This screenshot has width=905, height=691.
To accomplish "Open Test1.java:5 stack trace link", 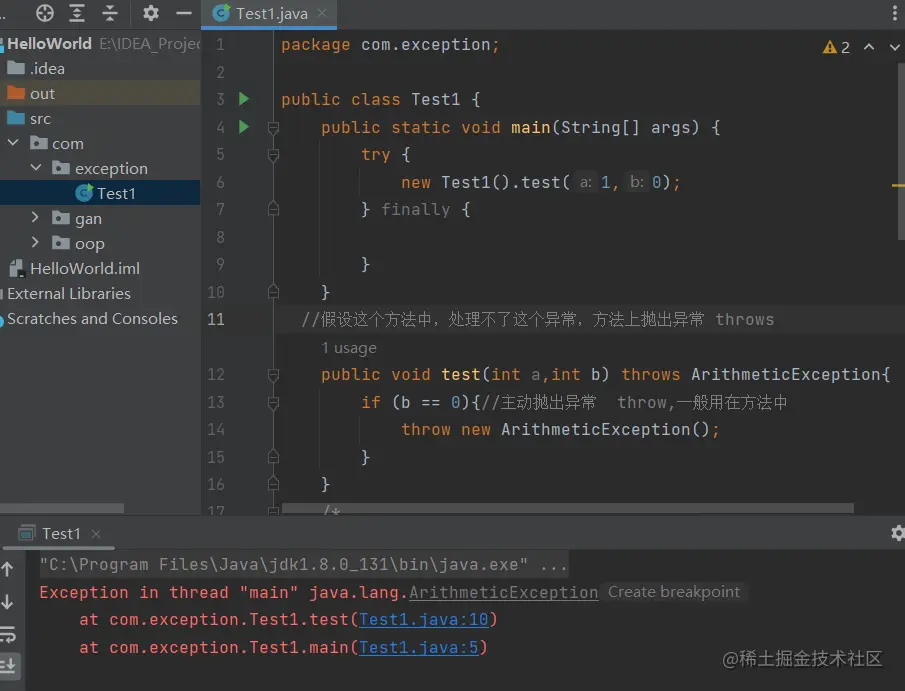I will tap(418, 647).
